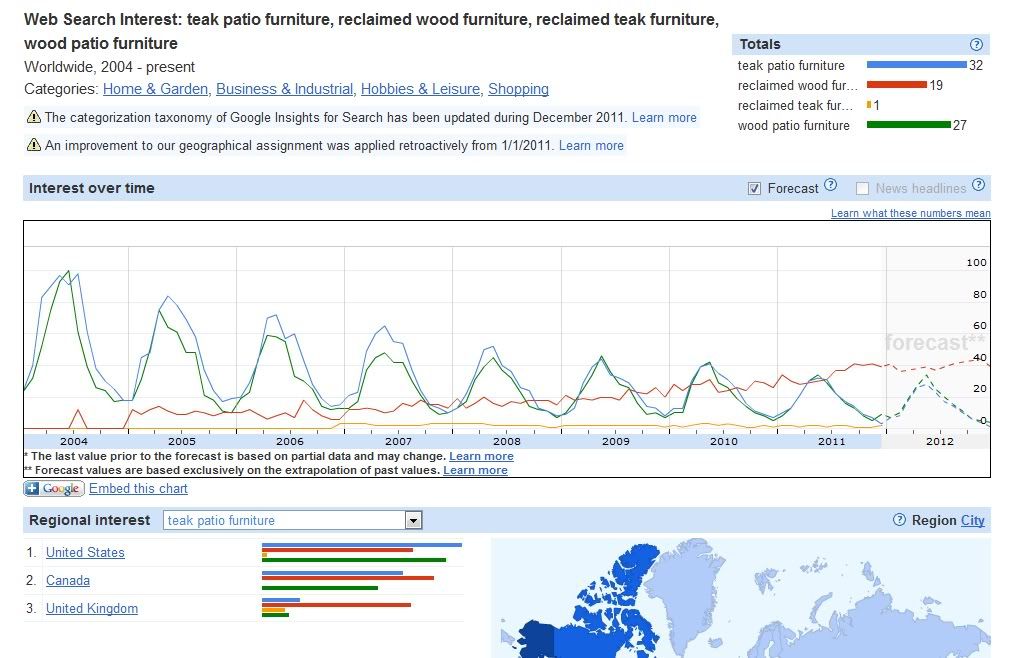Click yellow reclaimed teak furniture totals bar

point(869,104)
